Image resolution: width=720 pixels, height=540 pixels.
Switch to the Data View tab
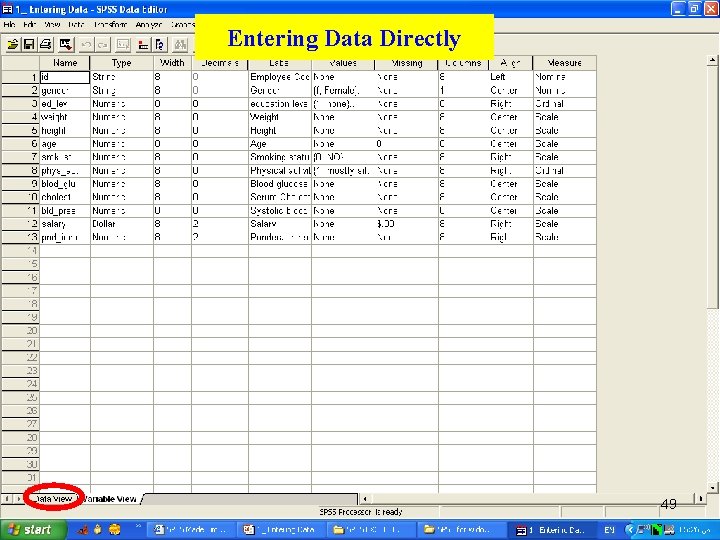(x=53, y=499)
